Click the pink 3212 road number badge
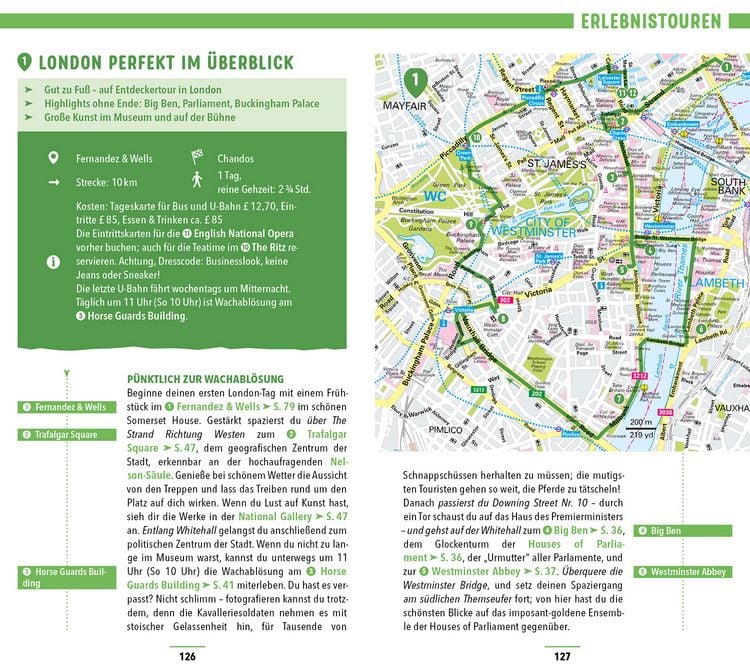 (x=640, y=376)
